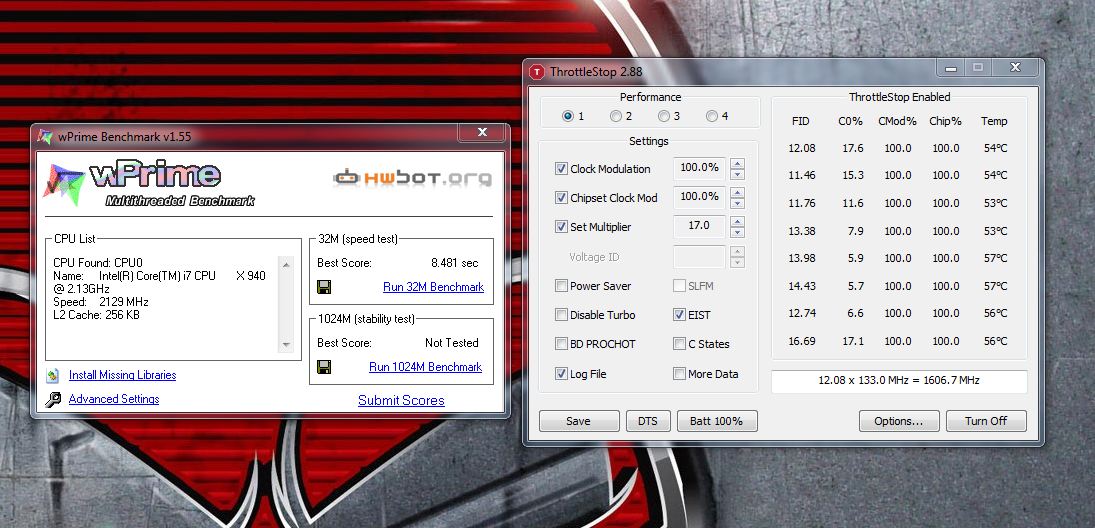
Task: Decrease Clock Modulation with the down arrow
Action: [x=737, y=175]
